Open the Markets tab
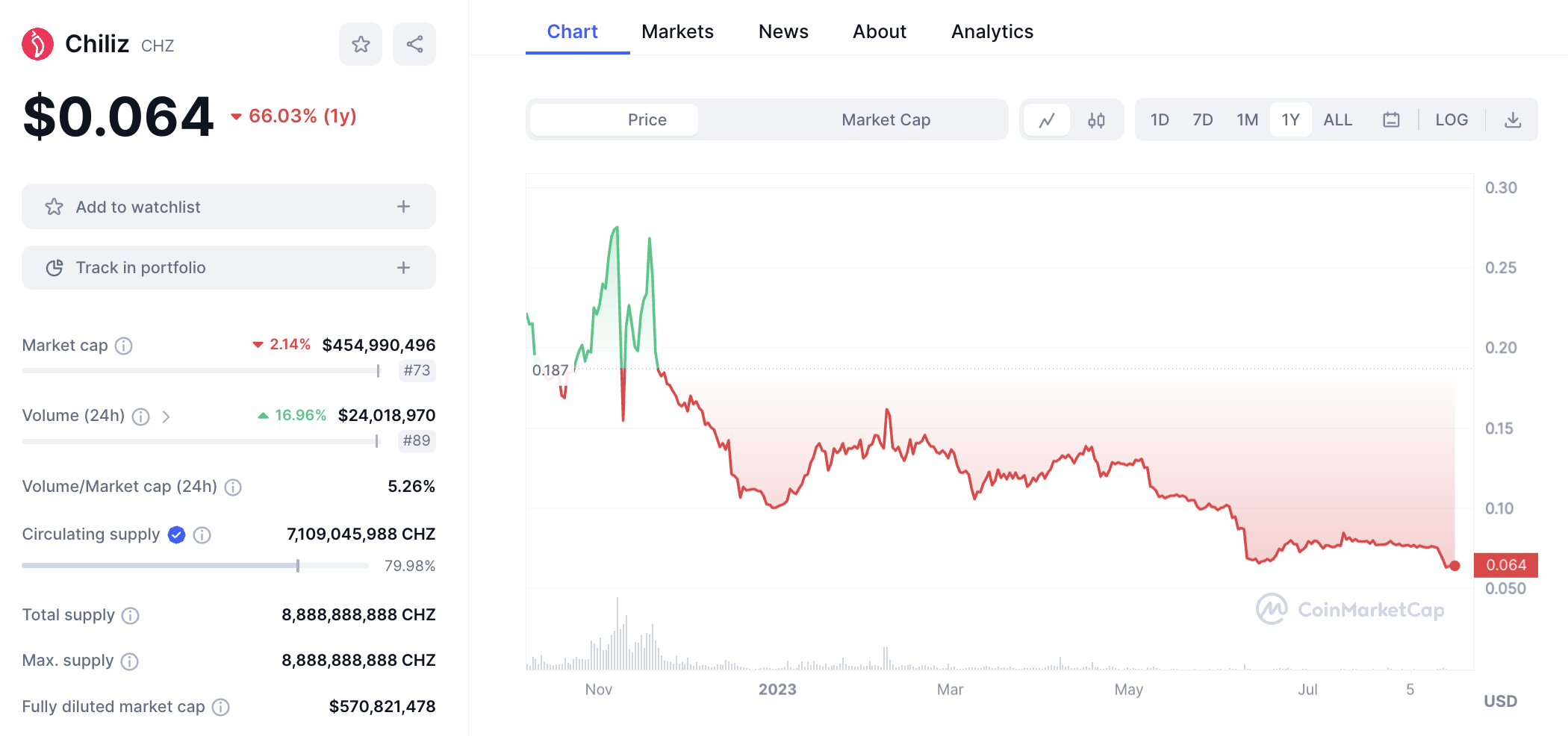 (677, 32)
